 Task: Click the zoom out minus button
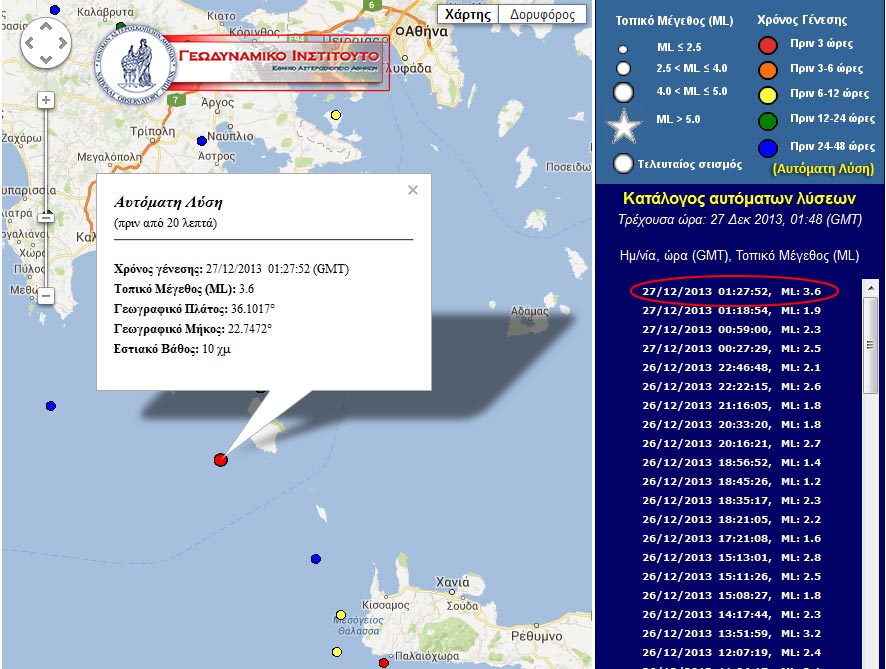click(x=45, y=296)
